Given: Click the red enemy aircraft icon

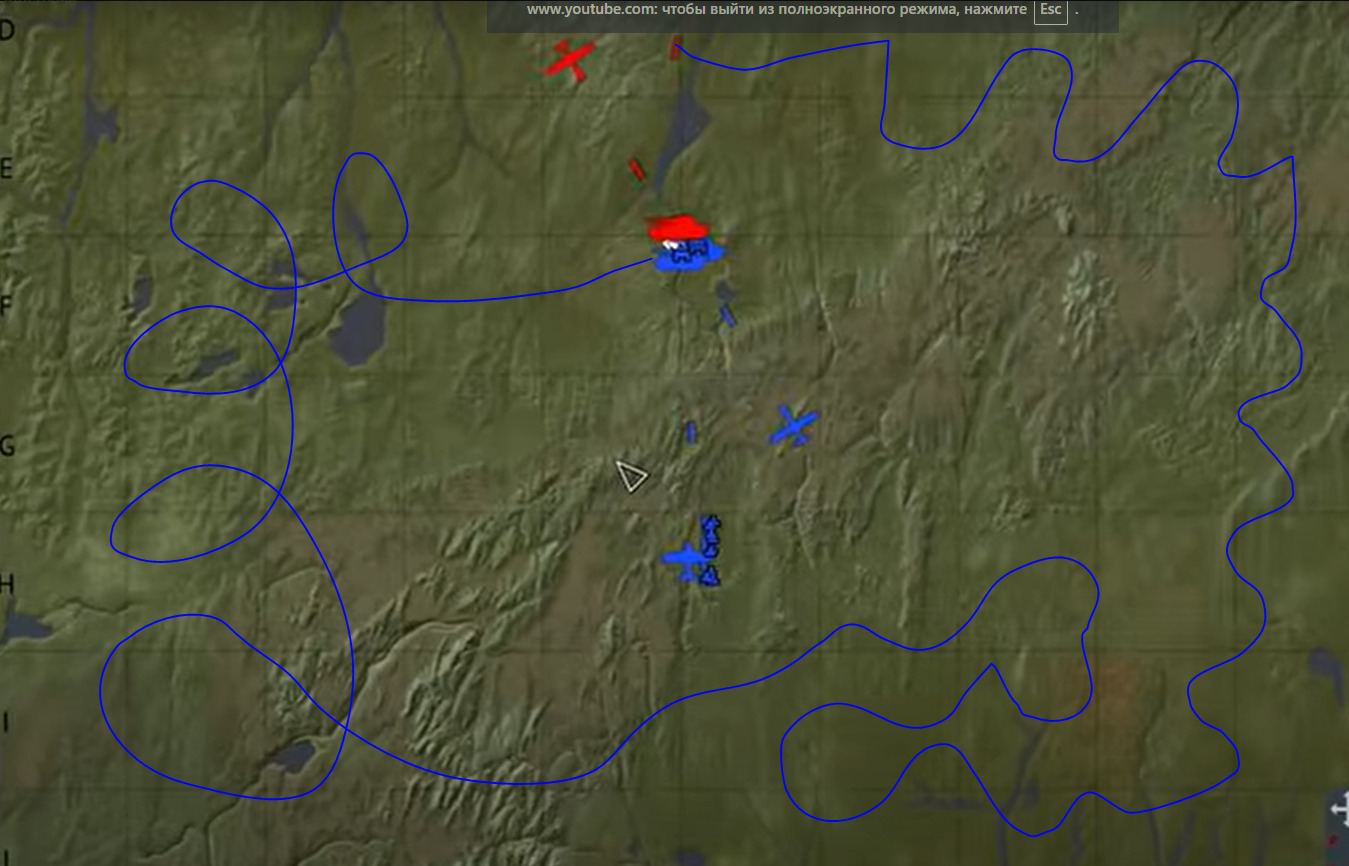Looking at the screenshot, I should click(569, 60).
